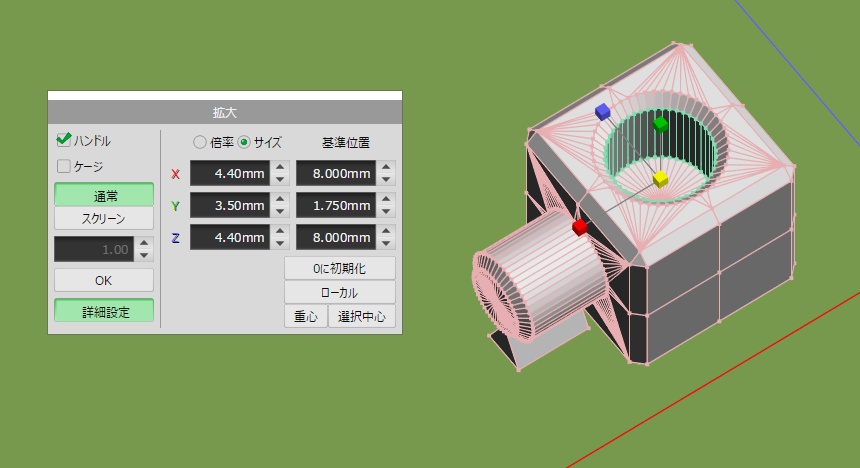The width and height of the screenshot is (860, 468).
Task: Decrease Z base position with down arrow
Action: tap(386, 243)
